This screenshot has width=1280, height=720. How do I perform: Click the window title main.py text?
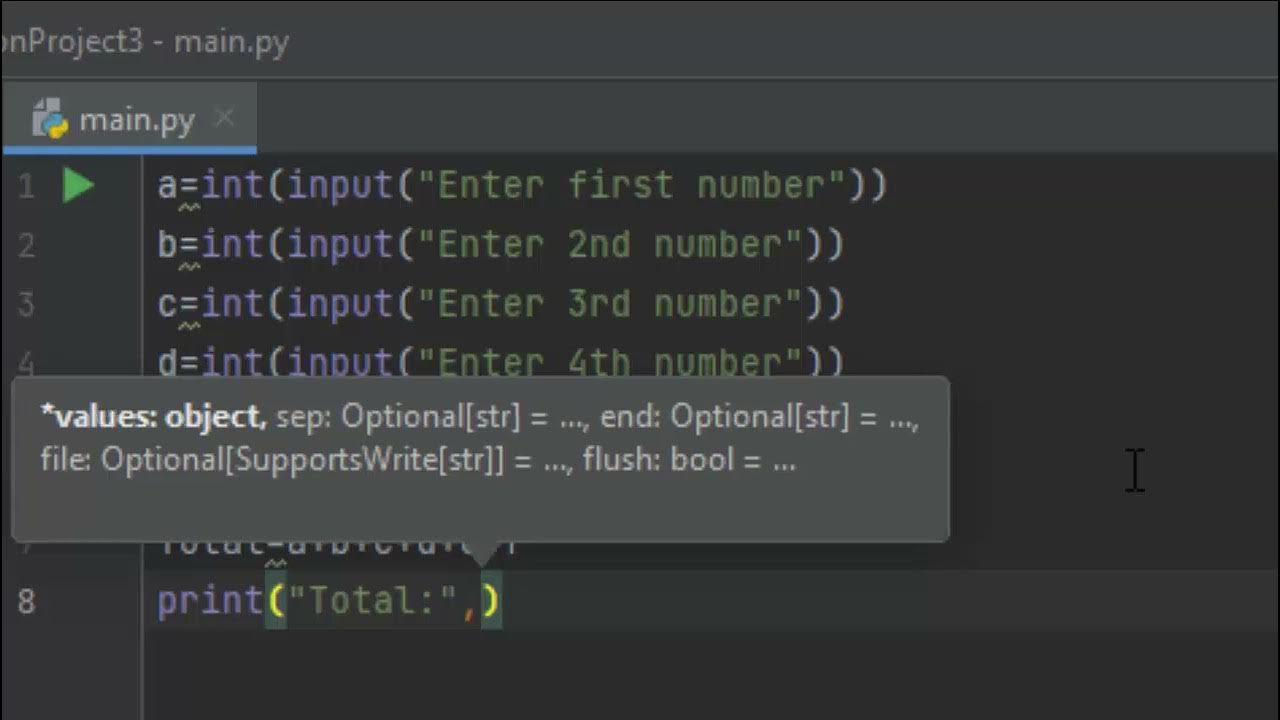(x=231, y=42)
